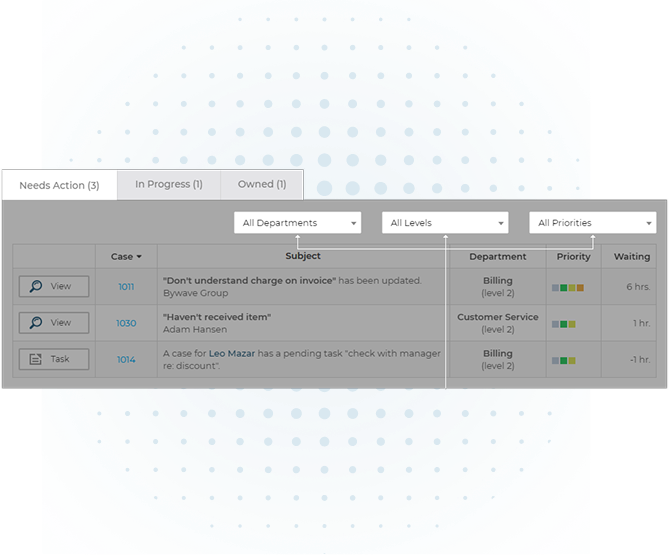The height and width of the screenshot is (555, 669).
Task: Open case number 1011 link
Action: pos(126,287)
